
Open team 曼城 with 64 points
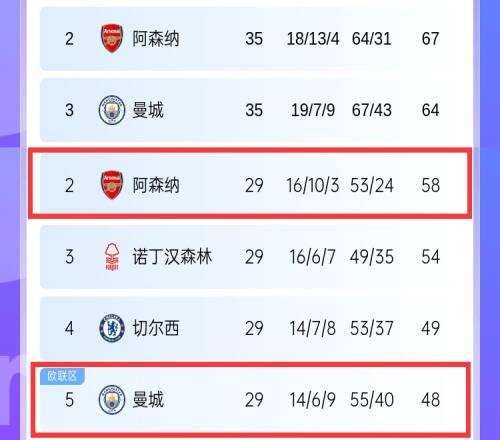pos(148,110)
